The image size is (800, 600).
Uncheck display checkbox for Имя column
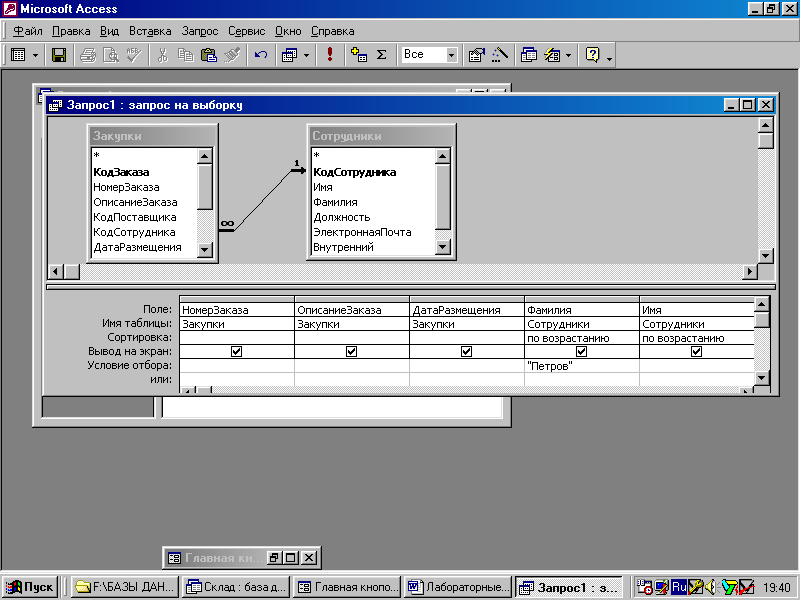[696, 352]
